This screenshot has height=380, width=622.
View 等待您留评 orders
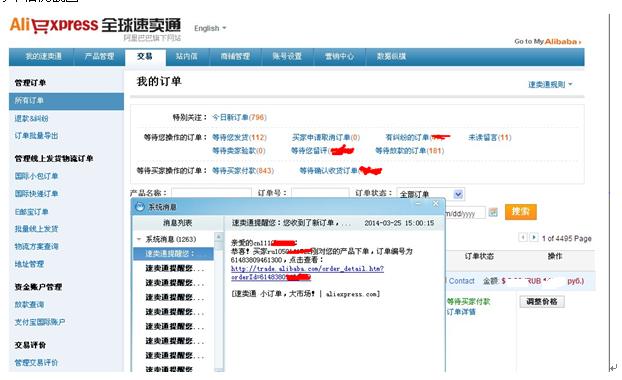322,151
